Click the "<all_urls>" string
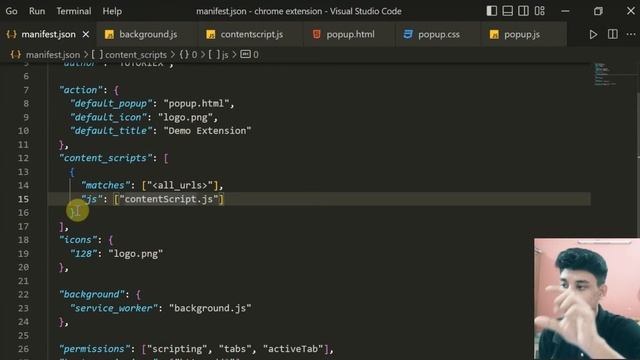The width and height of the screenshot is (640, 360). (180, 185)
